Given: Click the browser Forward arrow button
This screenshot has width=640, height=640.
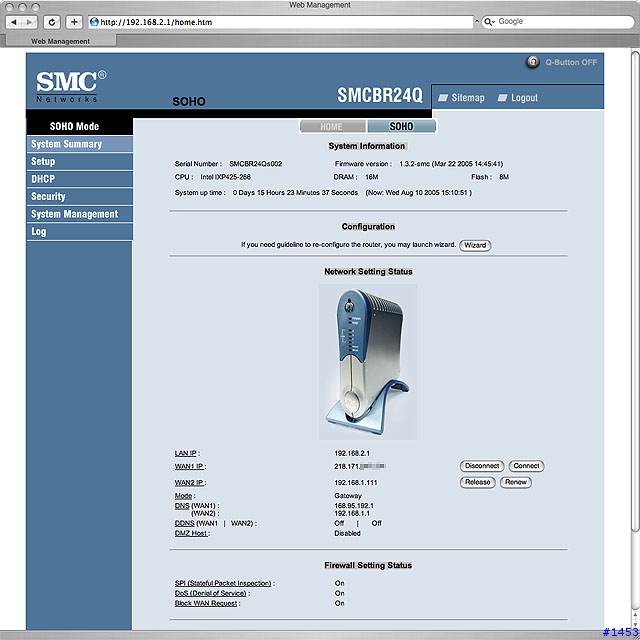Looking at the screenshot, I should 30,22.
